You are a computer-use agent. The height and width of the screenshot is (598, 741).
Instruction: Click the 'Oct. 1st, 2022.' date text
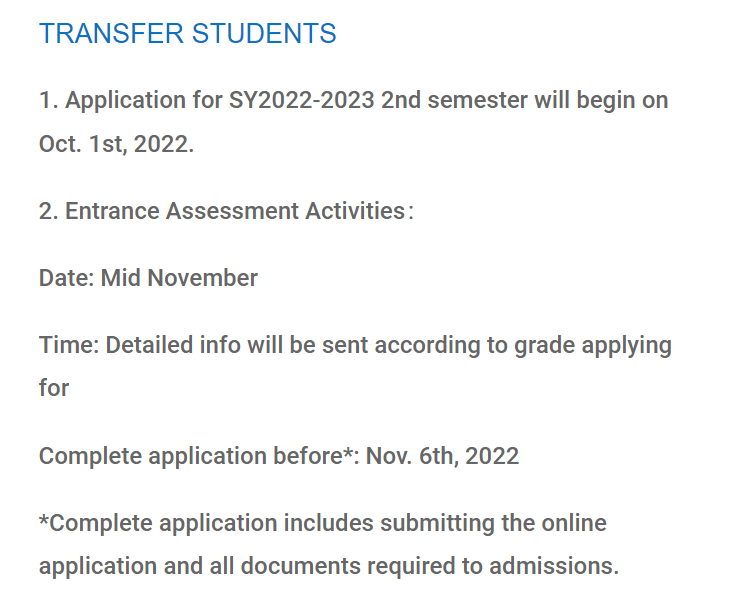tap(116, 144)
